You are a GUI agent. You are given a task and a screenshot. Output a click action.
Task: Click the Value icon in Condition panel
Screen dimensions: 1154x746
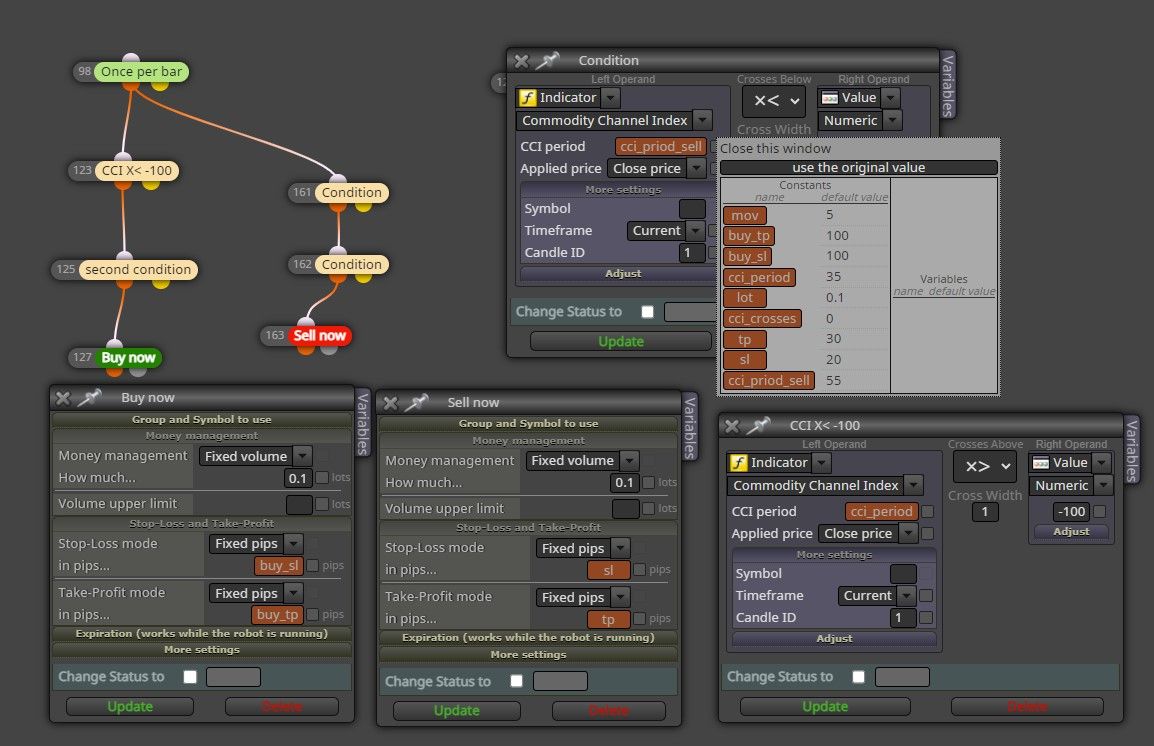pyautogui.click(x=829, y=98)
